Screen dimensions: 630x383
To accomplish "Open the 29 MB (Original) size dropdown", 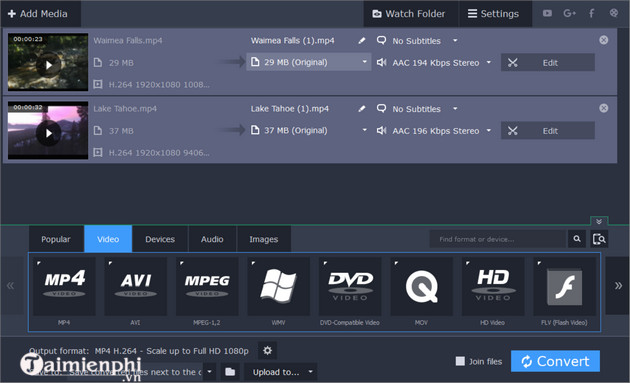I will (309, 62).
